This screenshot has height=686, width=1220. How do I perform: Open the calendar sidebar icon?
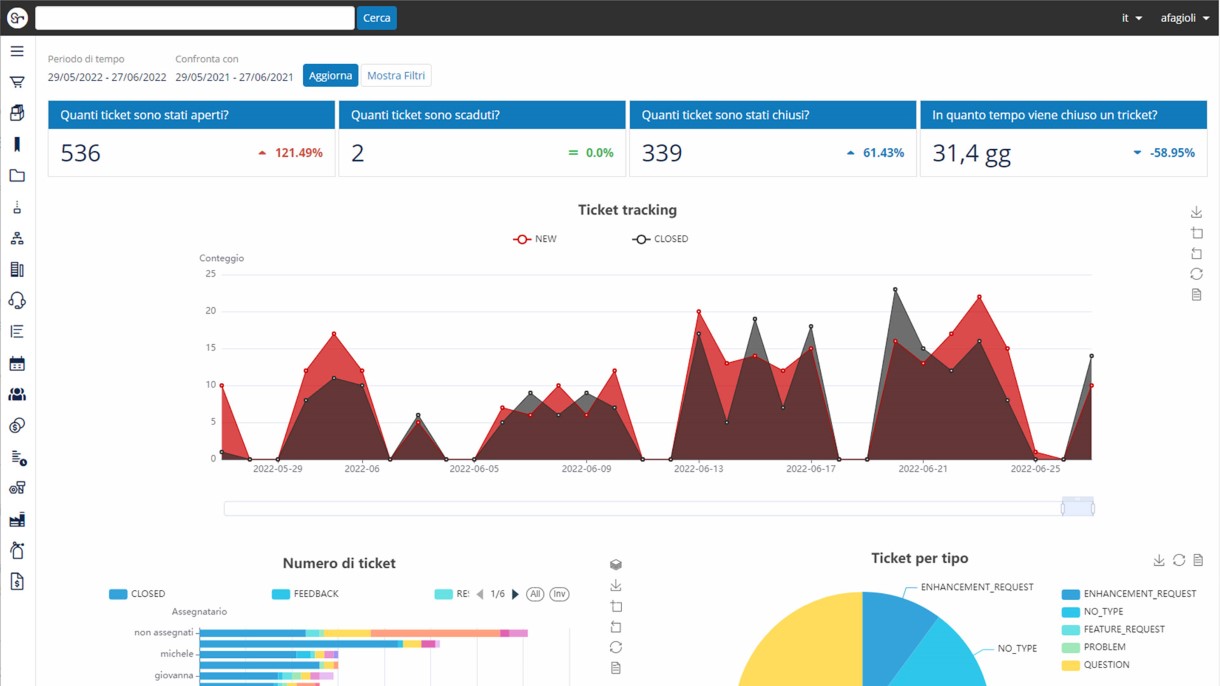point(17,363)
